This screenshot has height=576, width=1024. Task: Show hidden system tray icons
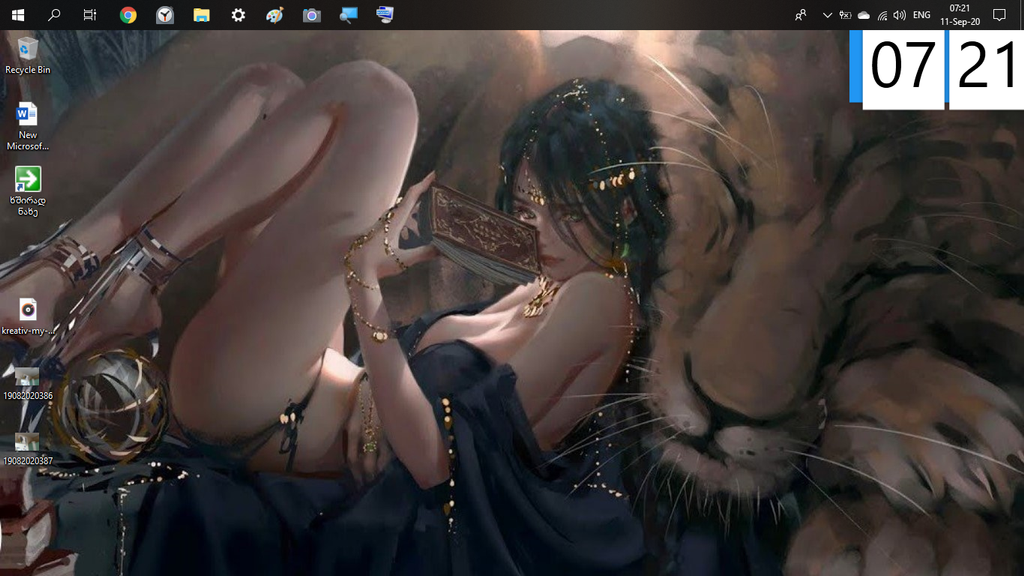pos(827,15)
